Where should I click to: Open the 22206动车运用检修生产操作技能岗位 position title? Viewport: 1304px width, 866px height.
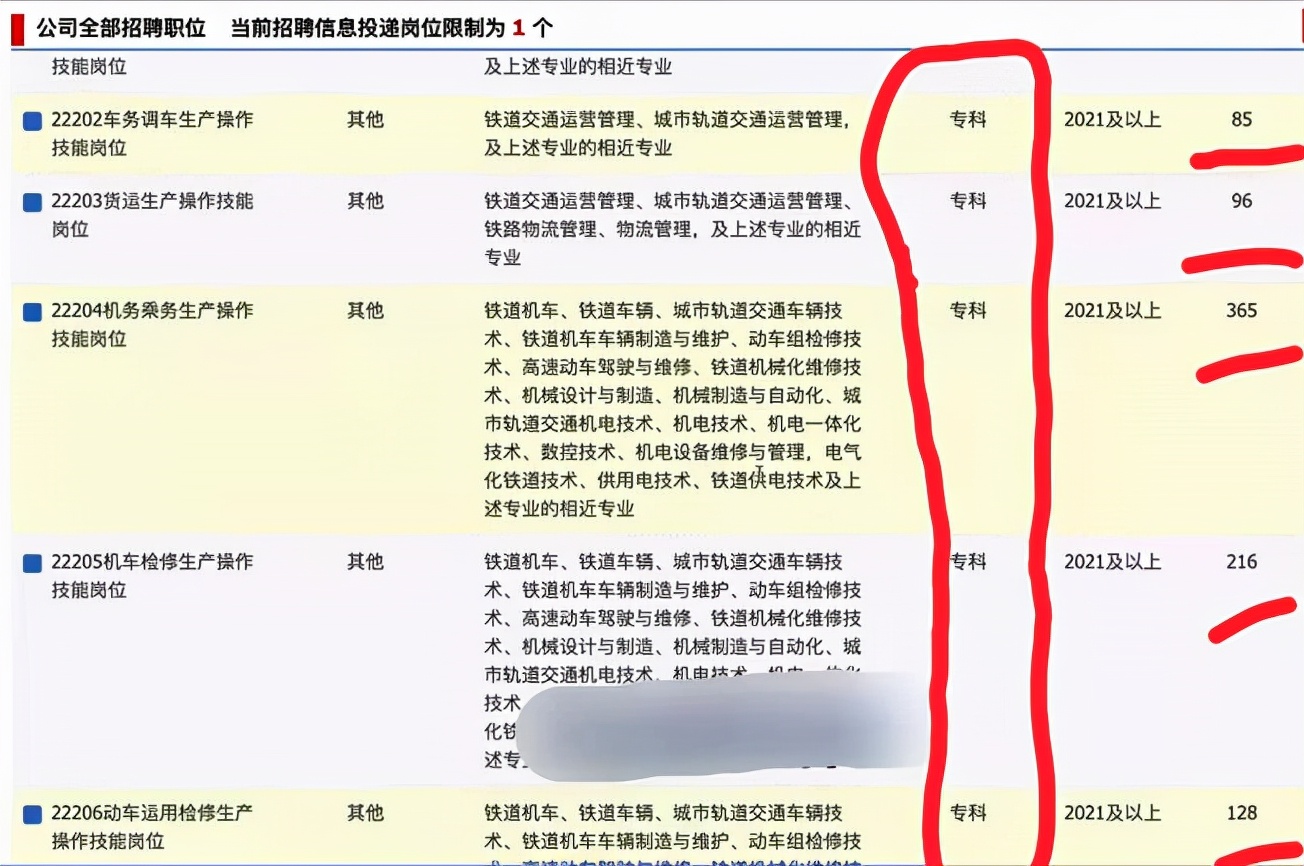tap(152, 827)
